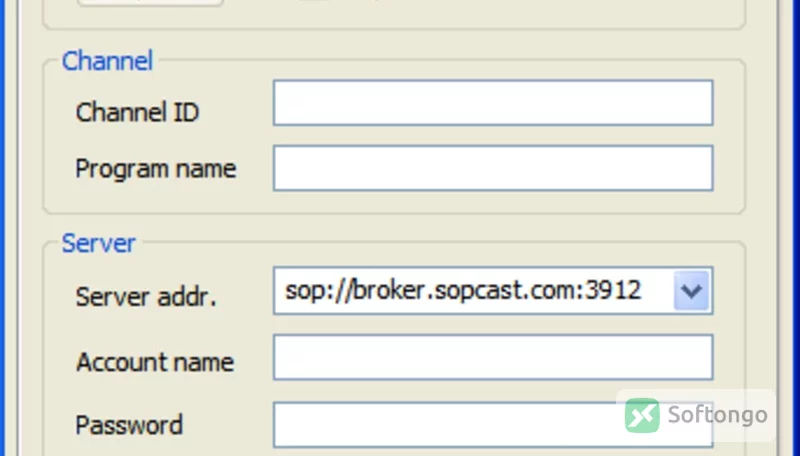The width and height of the screenshot is (800, 456).
Task: Click the Channel group heading
Action: click(x=107, y=61)
